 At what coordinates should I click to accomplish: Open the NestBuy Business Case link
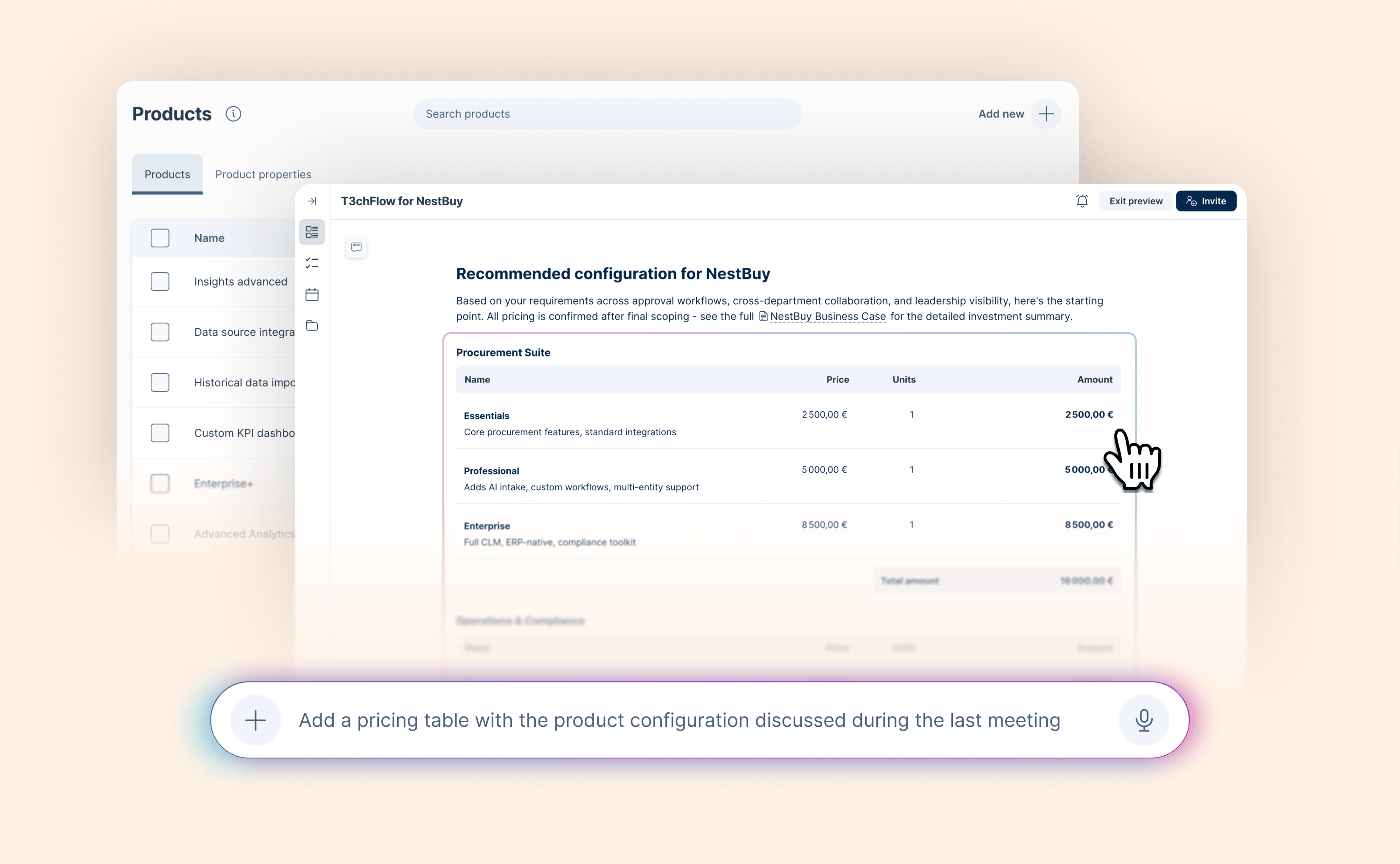pyautogui.click(x=823, y=316)
